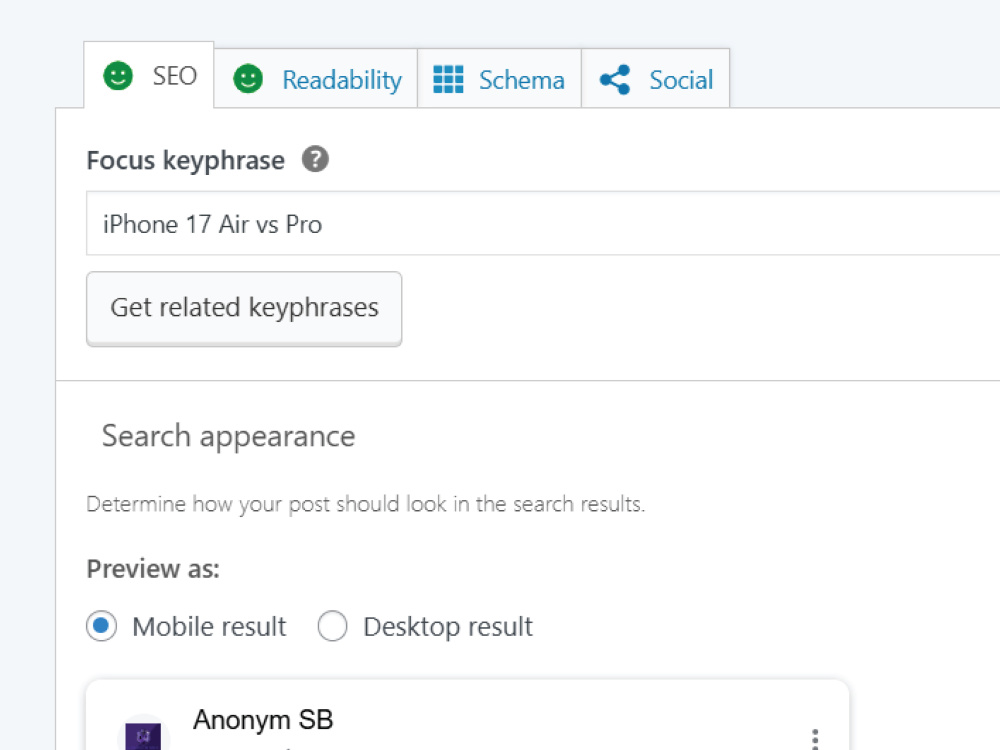Viewport: 1000px width, 750px height.
Task: Click the Mobile result text label
Action: 209,626
